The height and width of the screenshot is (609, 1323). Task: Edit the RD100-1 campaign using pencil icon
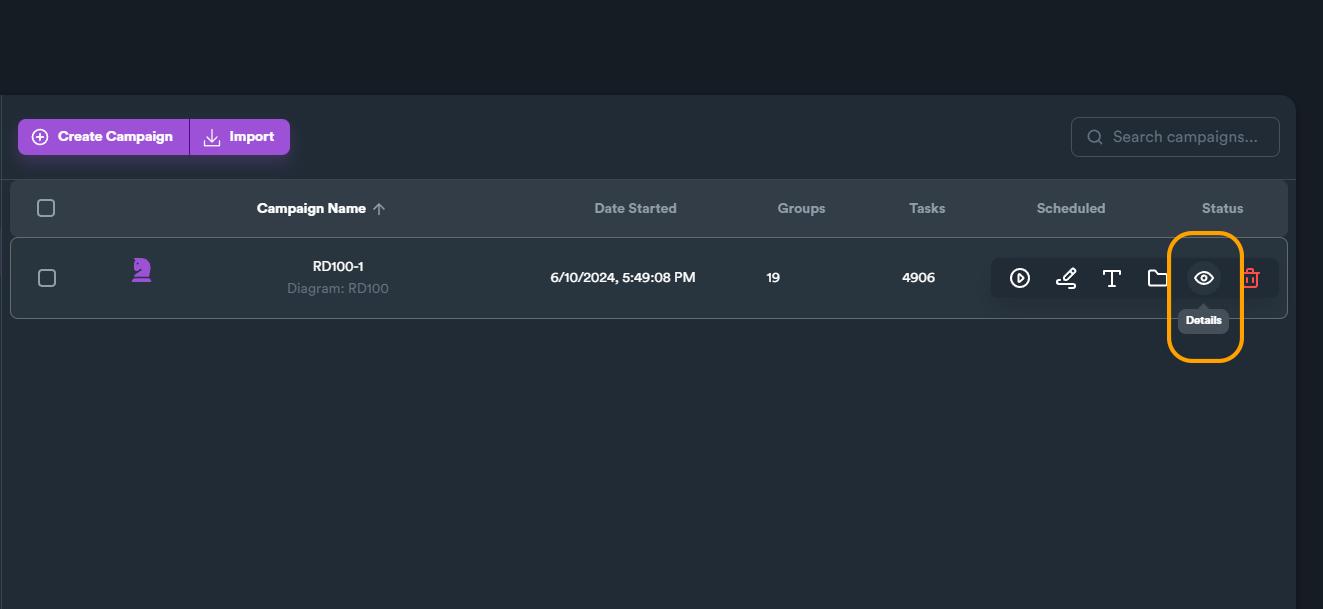coord(1066,278)
